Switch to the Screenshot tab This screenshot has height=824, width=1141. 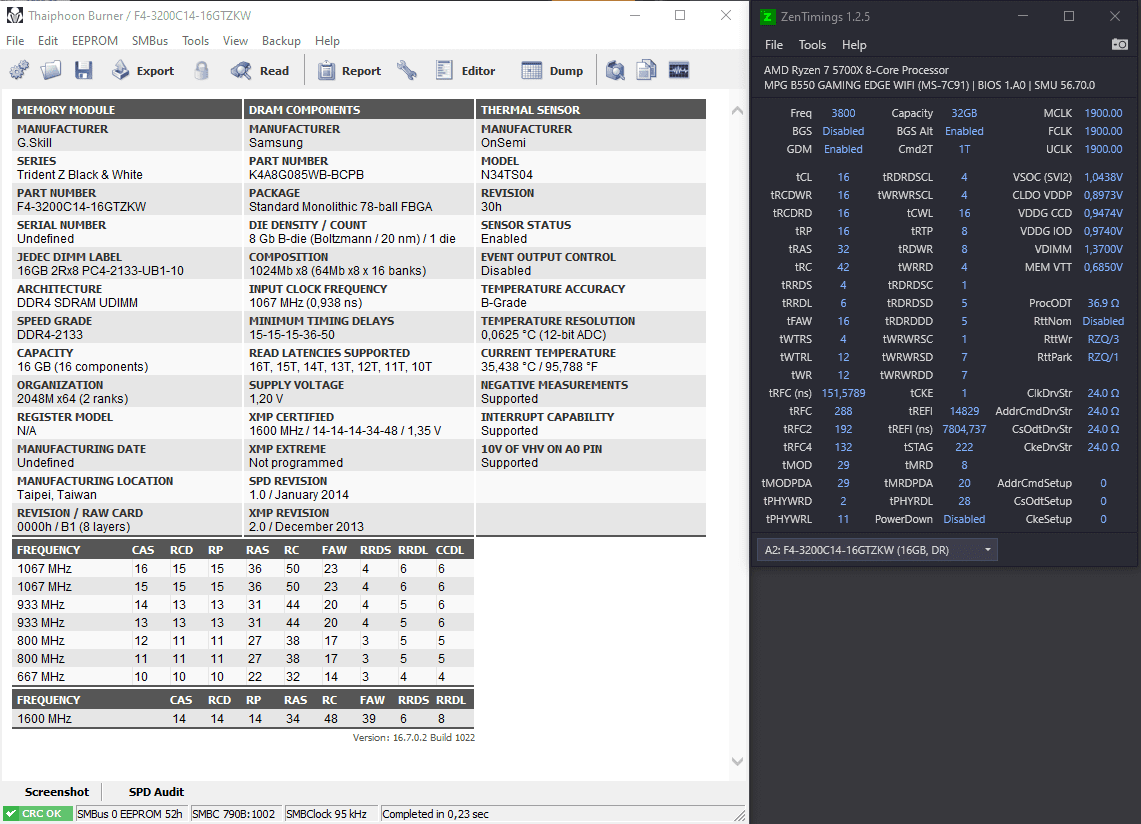pos(57,792)
